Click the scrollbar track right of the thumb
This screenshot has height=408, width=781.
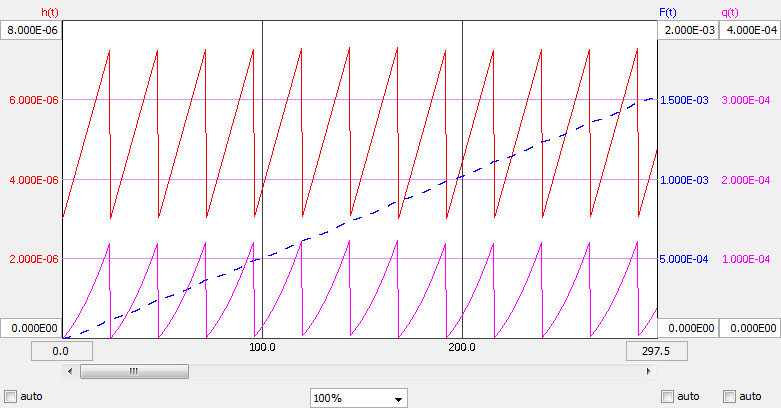pyautogui.click(x=400, y=371)
